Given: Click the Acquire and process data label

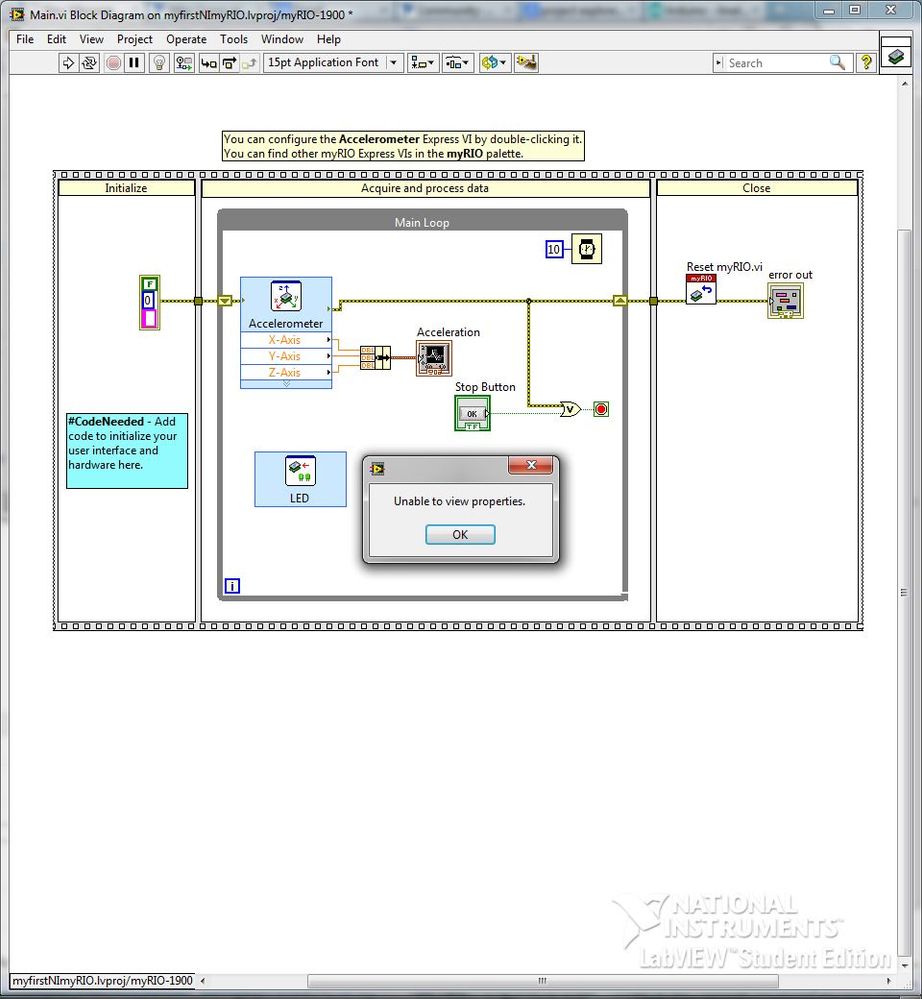Looking at the screenshot, I should (425, 188).
